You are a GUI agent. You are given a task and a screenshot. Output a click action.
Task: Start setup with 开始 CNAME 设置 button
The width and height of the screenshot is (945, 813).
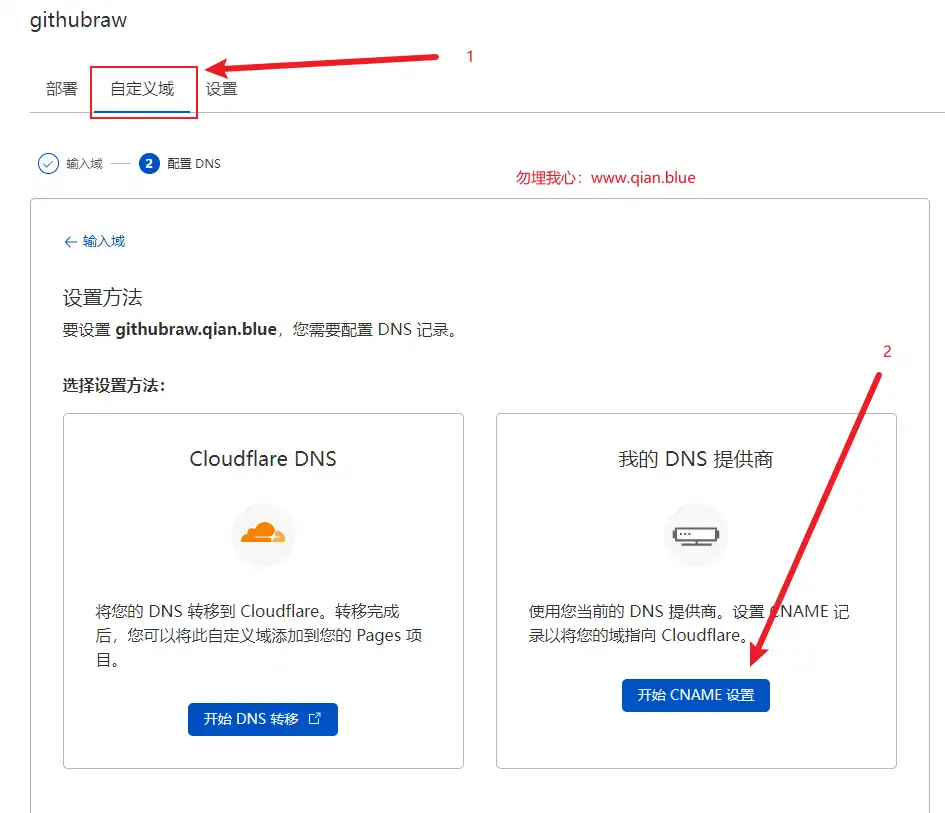(696, 695)
